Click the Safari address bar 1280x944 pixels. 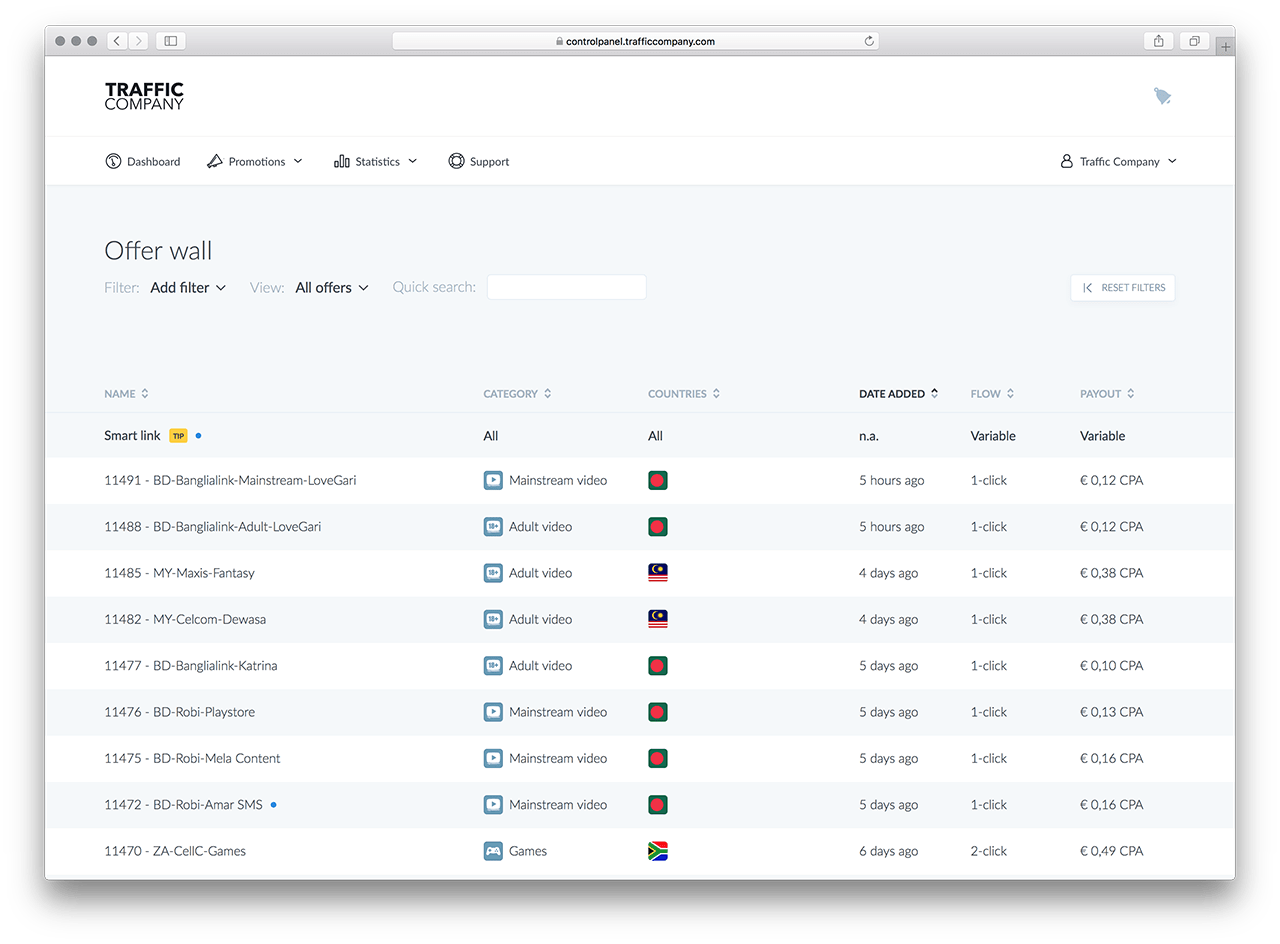tap(635, 41)
